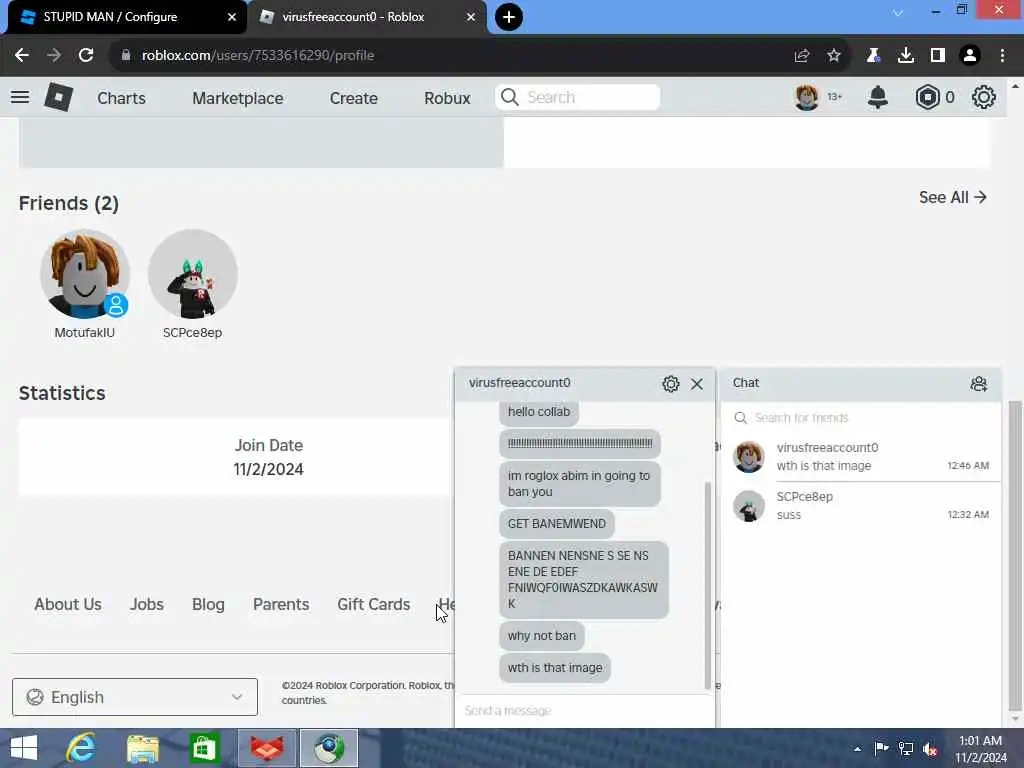Viewport: 1024px width, 768px height.
Task: Click the create chat group icon
Action: tap(978, 383)
